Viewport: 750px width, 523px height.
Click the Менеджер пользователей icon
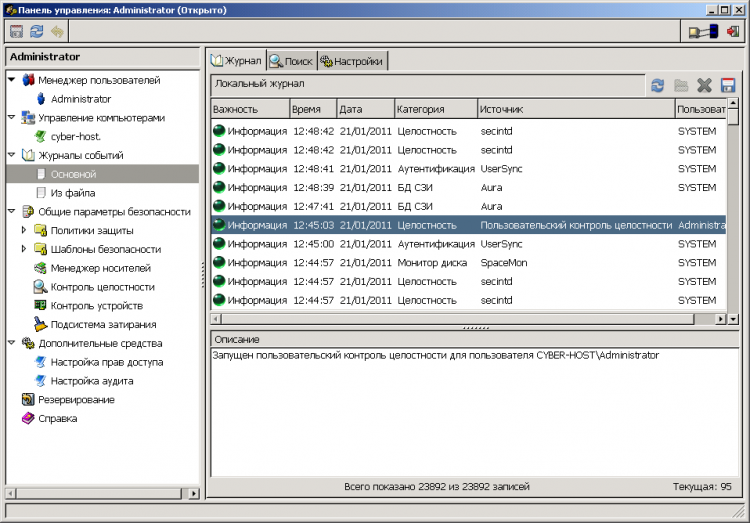(28, 80)
